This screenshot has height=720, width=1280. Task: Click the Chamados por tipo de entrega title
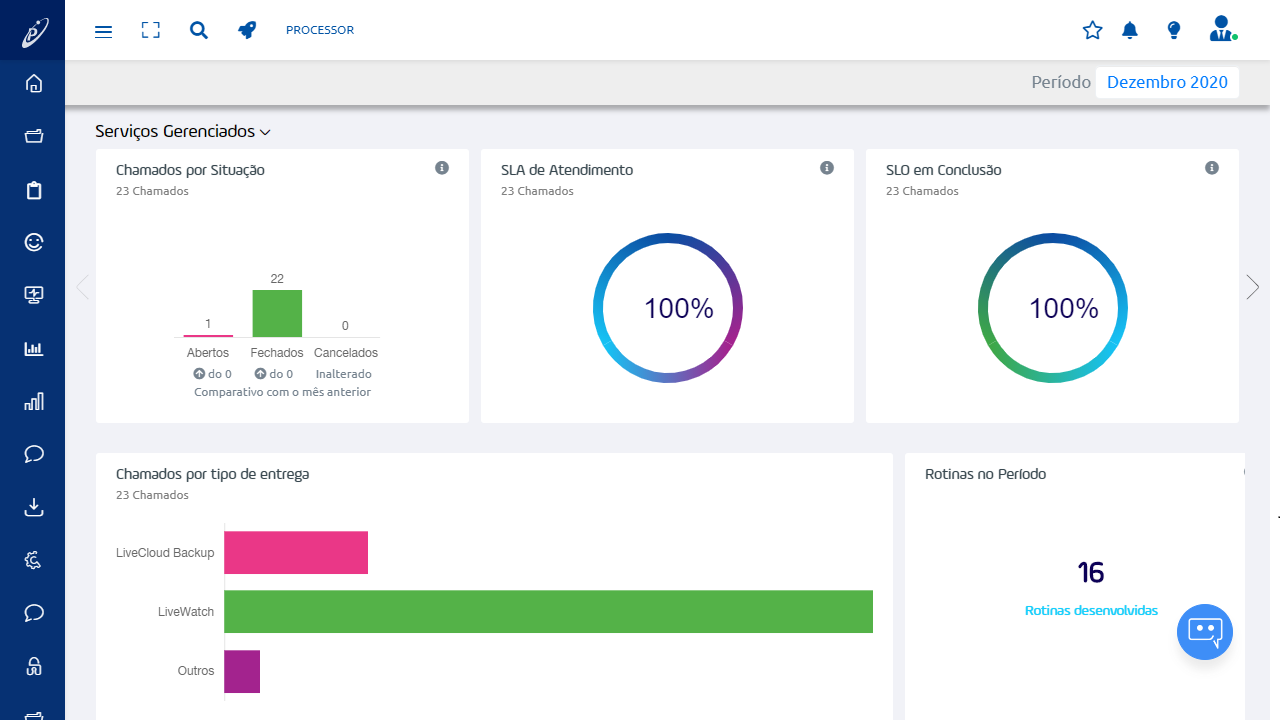pos(213,474)
